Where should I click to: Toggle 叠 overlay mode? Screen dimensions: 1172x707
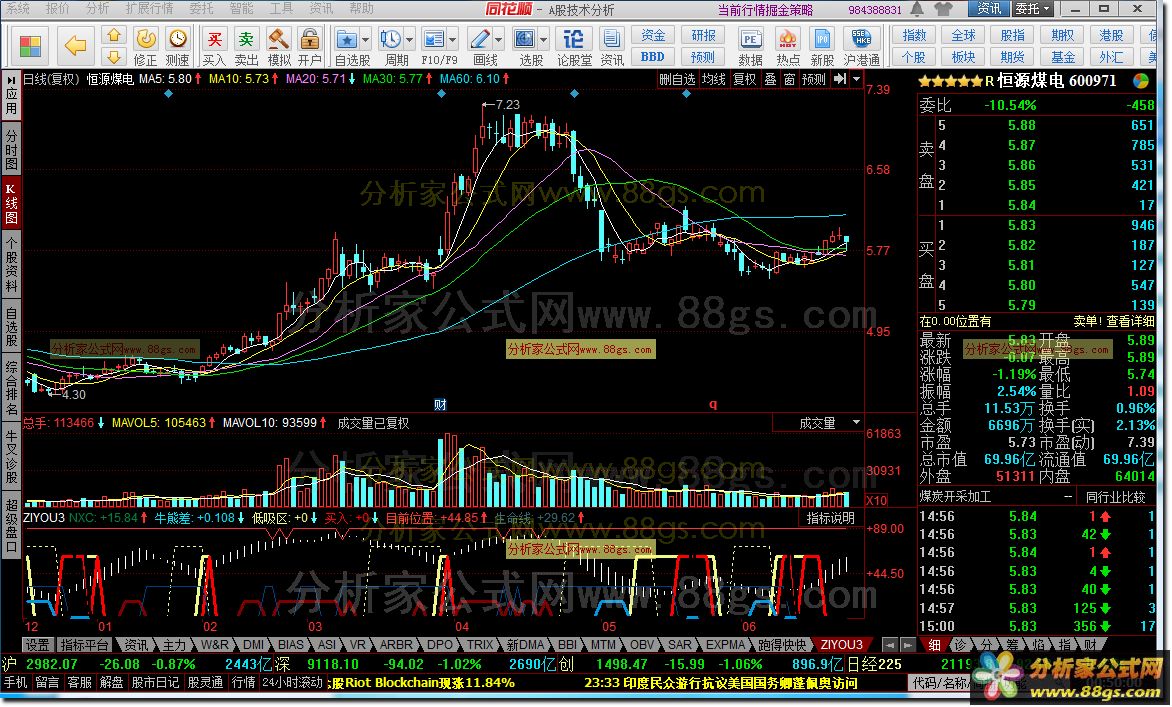[x=770, y=79]
